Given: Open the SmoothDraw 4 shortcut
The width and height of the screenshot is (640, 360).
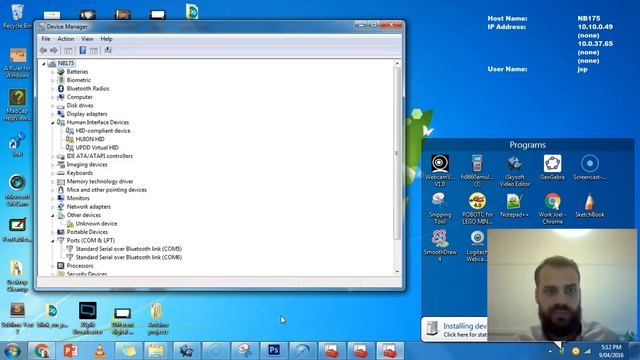Looking at the screenshot, I should 440,245.
